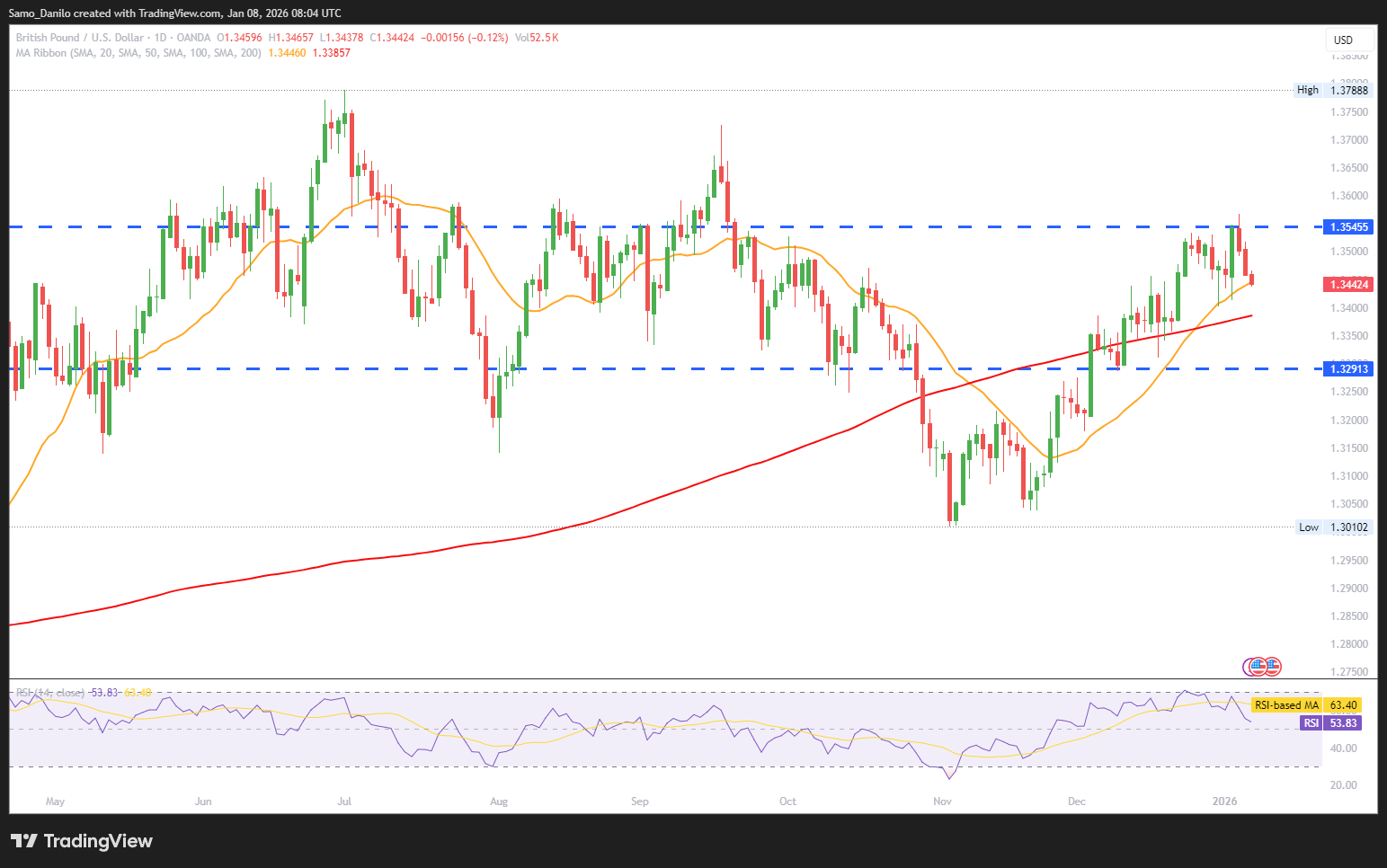Click the blue 1.32913 support level tag
1387x868 pixels.
[x=1348, y=369]
